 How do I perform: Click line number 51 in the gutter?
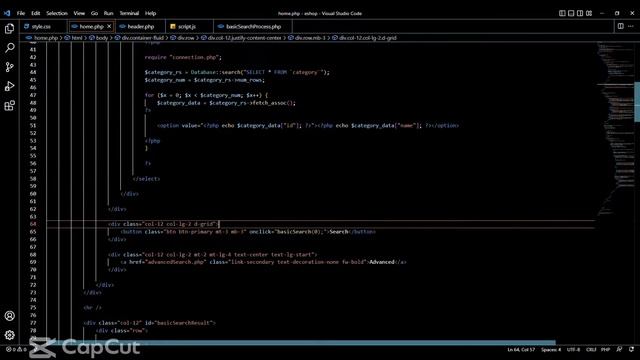tap(33, 125)
